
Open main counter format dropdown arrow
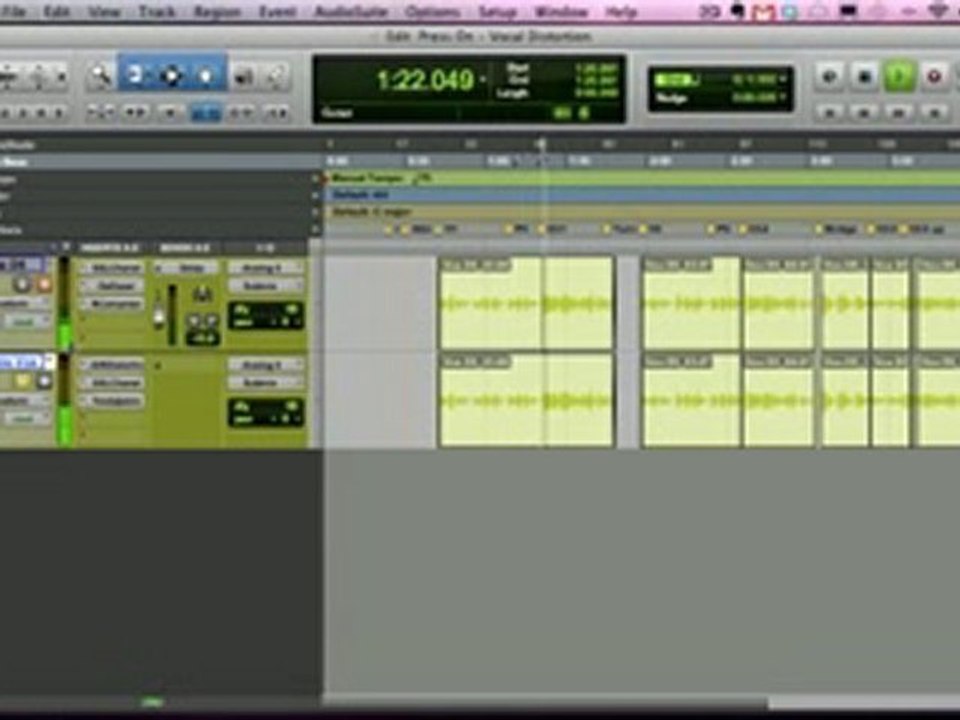coord(483,80)
